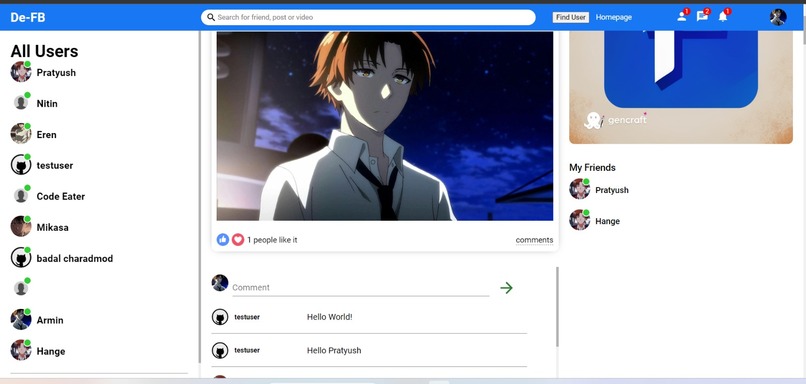This screenshot has height=384, width=806.
Task: Click the Find User button
Action: click(x=571, y=17)
